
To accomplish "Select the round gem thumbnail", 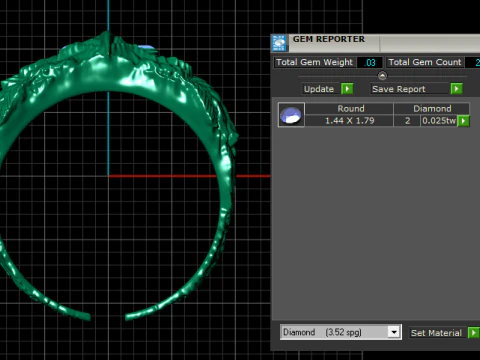I will point(291,115).
